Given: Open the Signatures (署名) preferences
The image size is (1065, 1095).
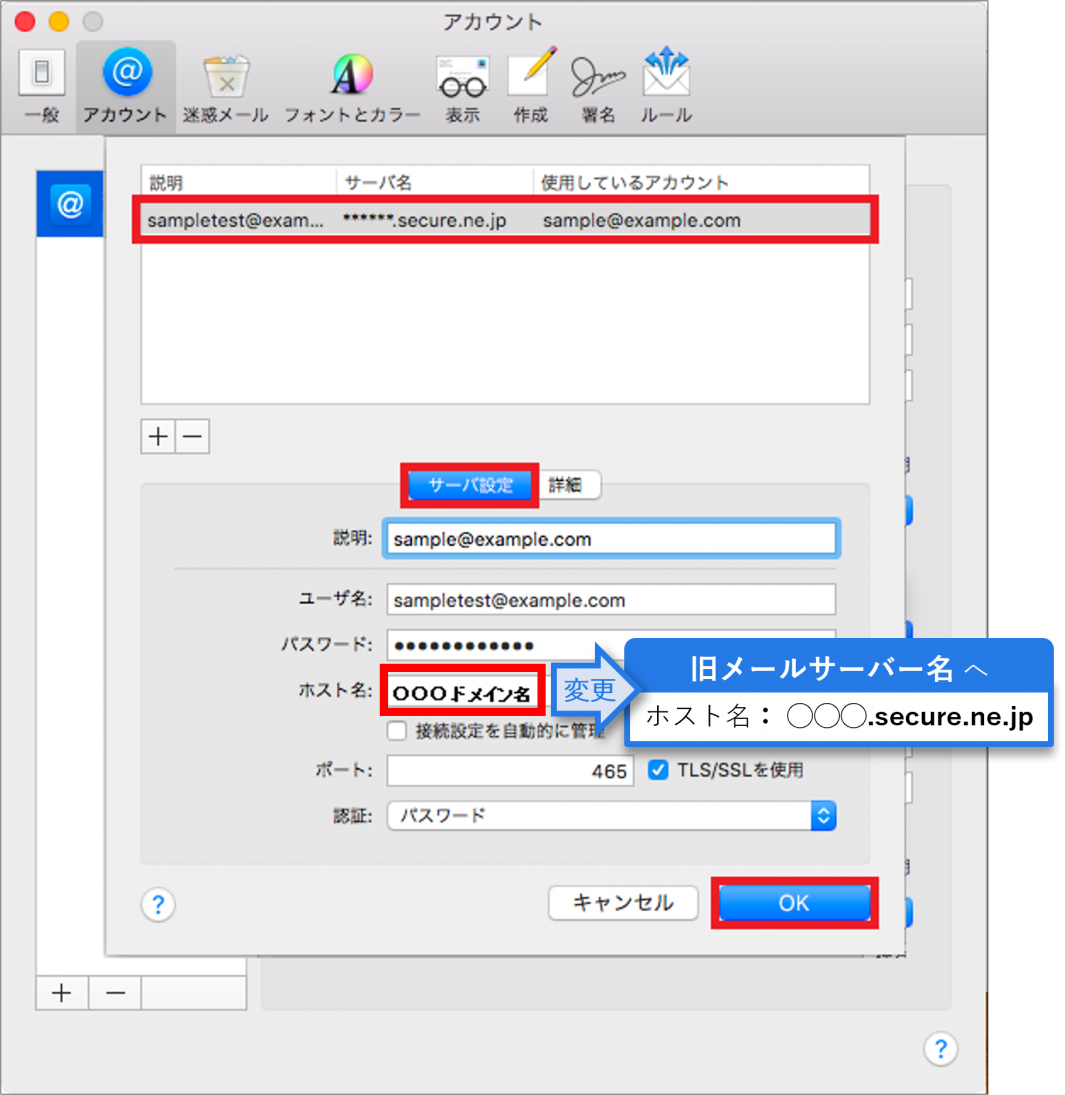Looking at the screenshot, I should 597,86.
